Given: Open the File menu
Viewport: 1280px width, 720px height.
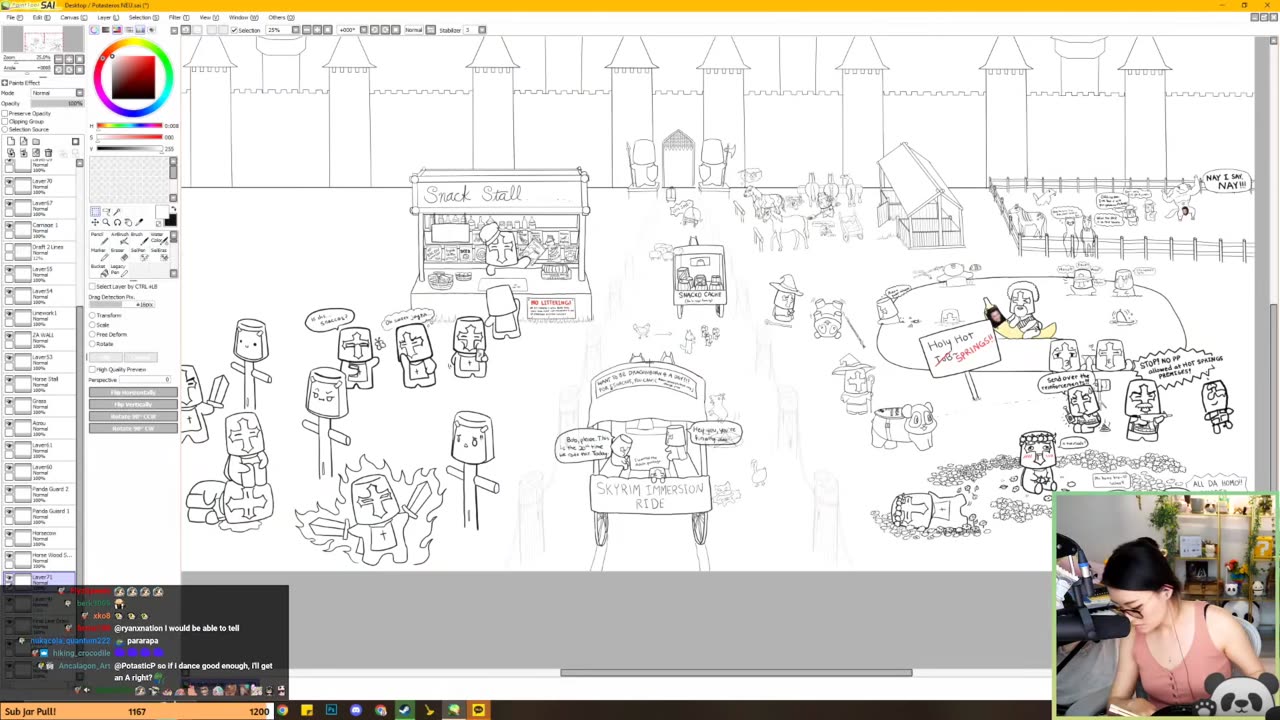Looking at the screenshot, I should [14, 17].
